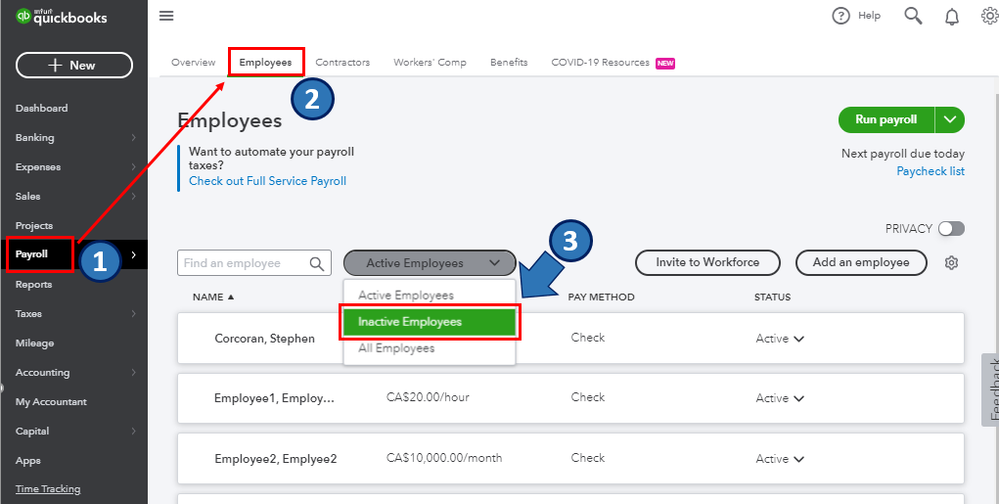
Task: Expand the Payroll sidebar submenu arrow
Action: [133, 255]
